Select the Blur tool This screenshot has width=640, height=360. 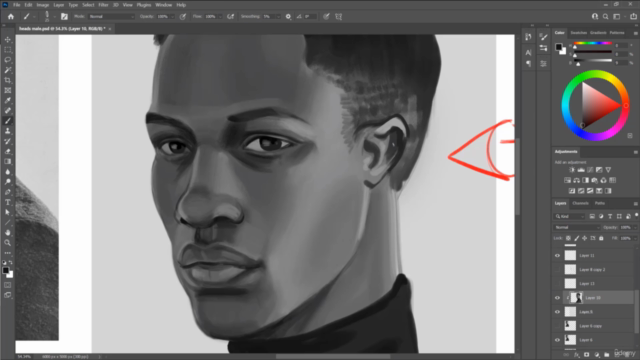point(8,172)
